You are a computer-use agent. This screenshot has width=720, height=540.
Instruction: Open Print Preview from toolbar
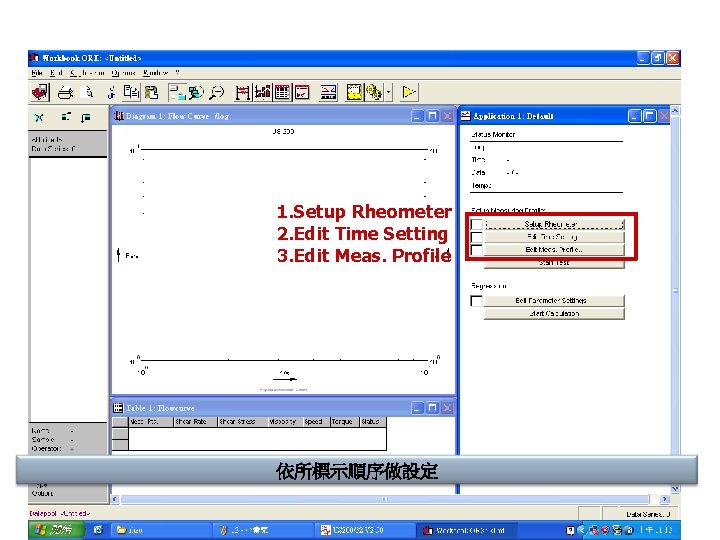(87, 92)
